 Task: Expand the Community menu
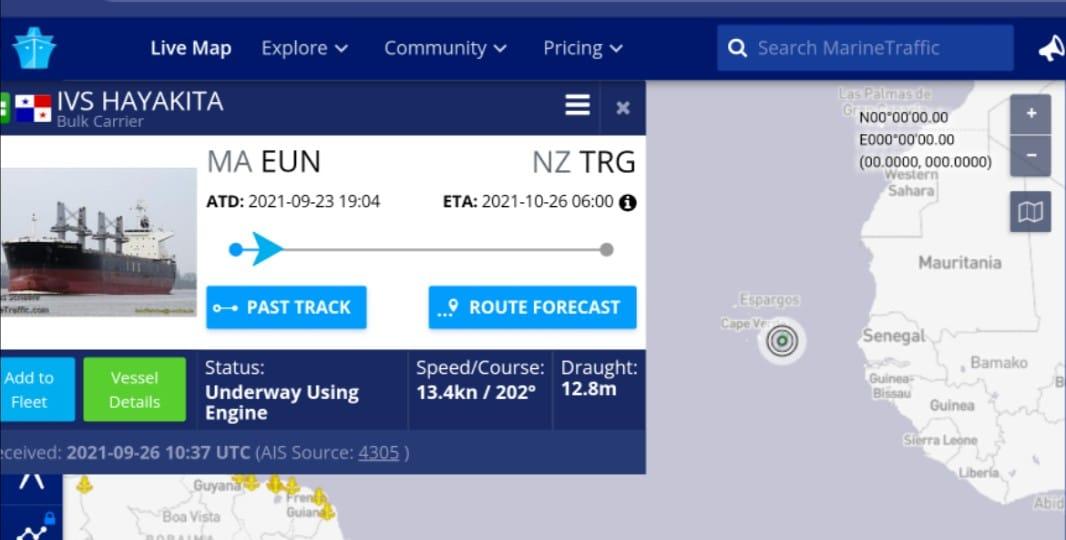click(x=445, y=48)
